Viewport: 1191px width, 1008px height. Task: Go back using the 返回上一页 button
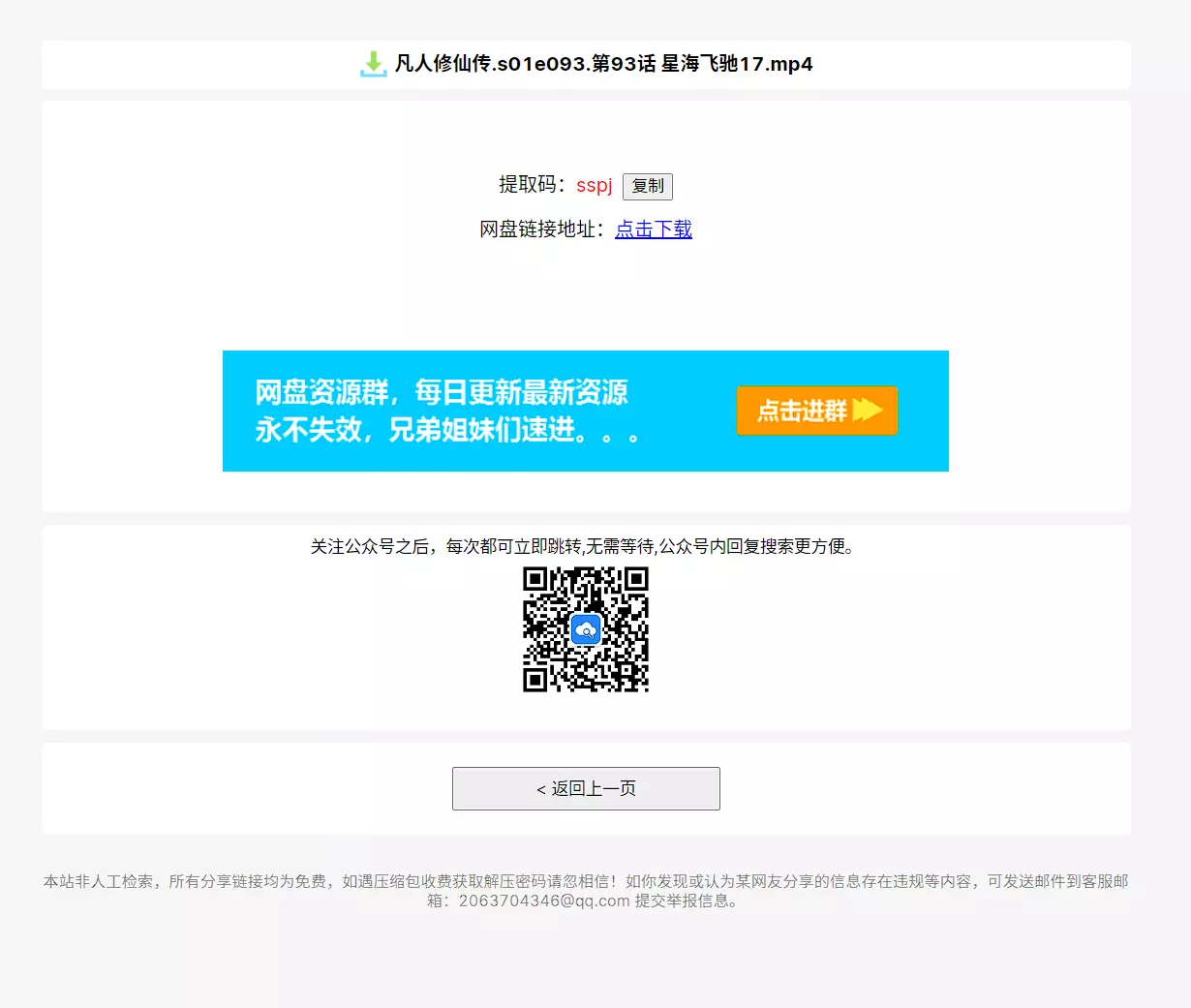tap(586, 788)
